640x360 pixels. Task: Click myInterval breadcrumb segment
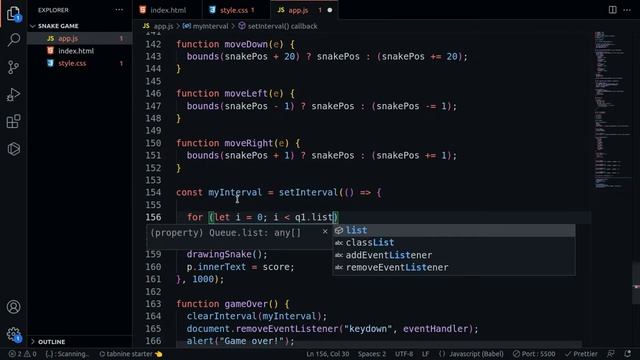(x=210, y=26)
